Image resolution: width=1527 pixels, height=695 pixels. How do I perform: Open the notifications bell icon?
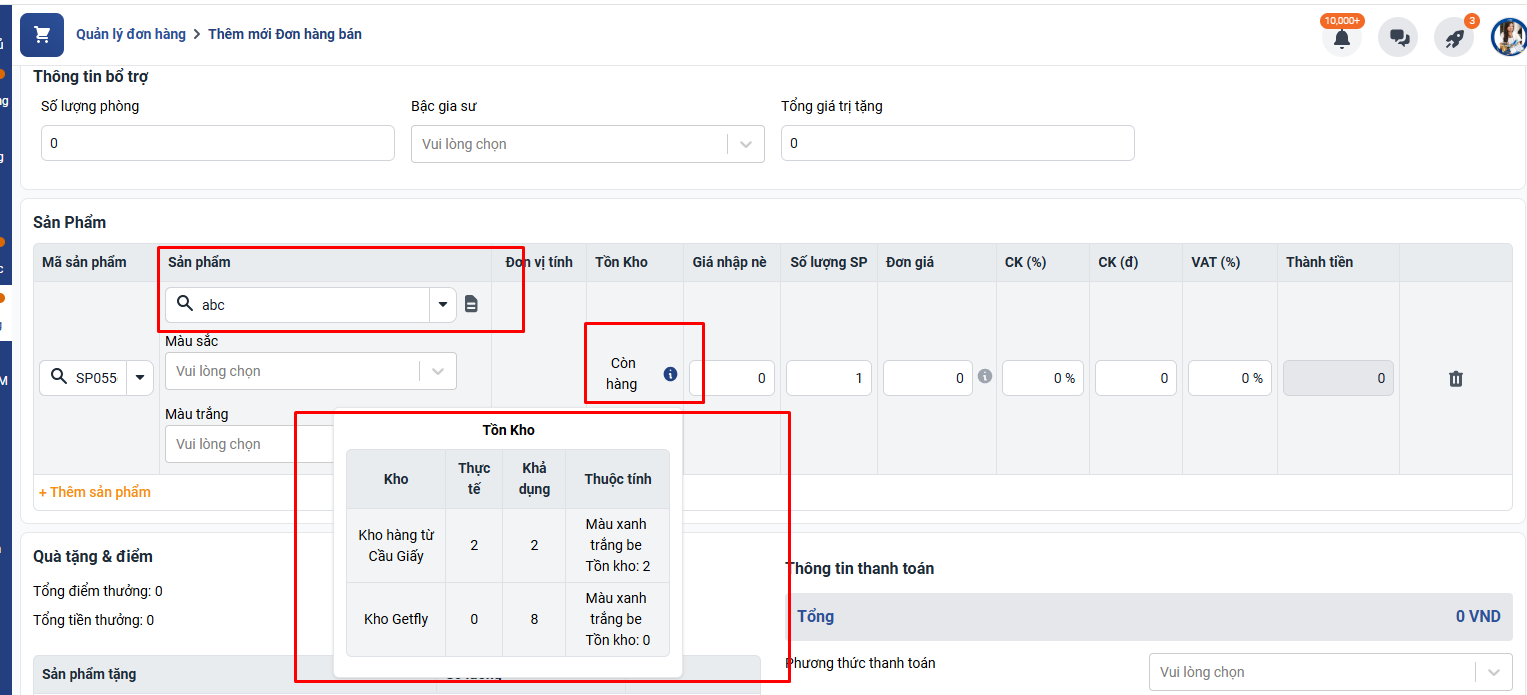1342,38
